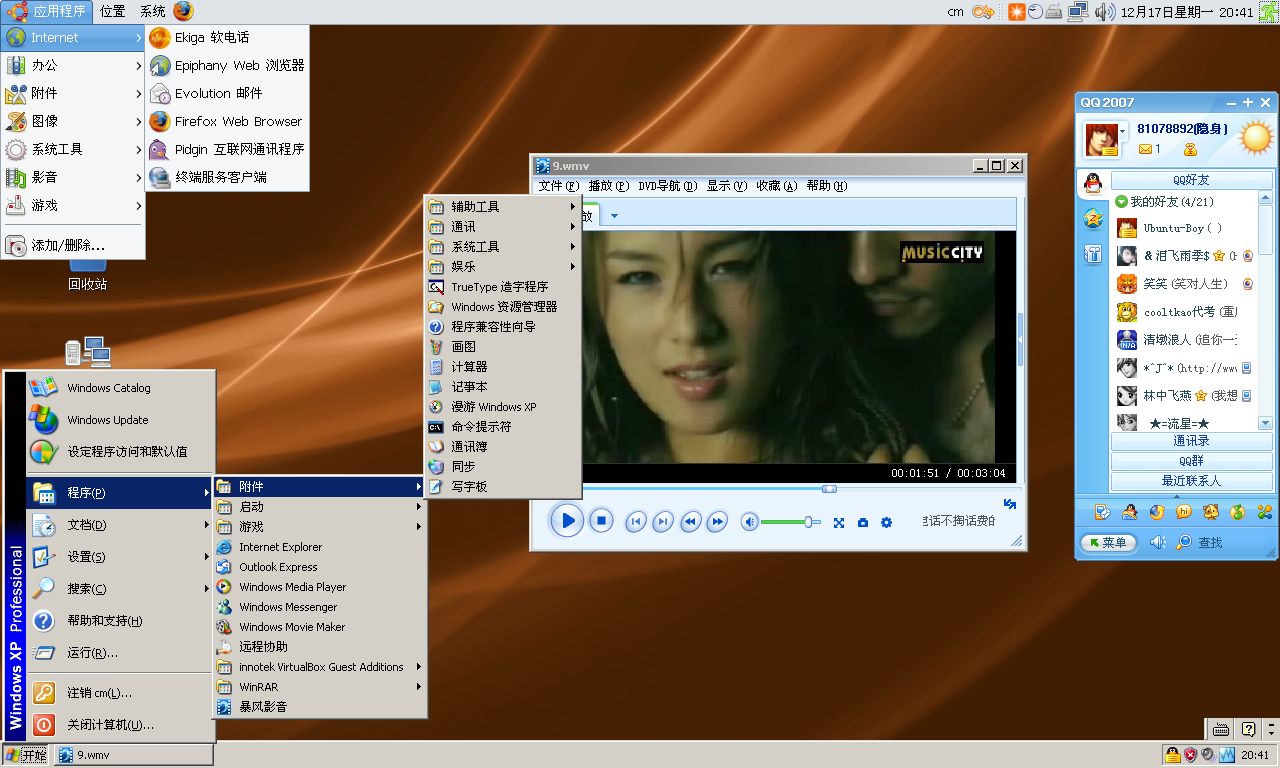Open media player settings gear
Image resolution: width=1280 pixels, height=768 pixels.
pyautogui.click(x=886, y=522)
